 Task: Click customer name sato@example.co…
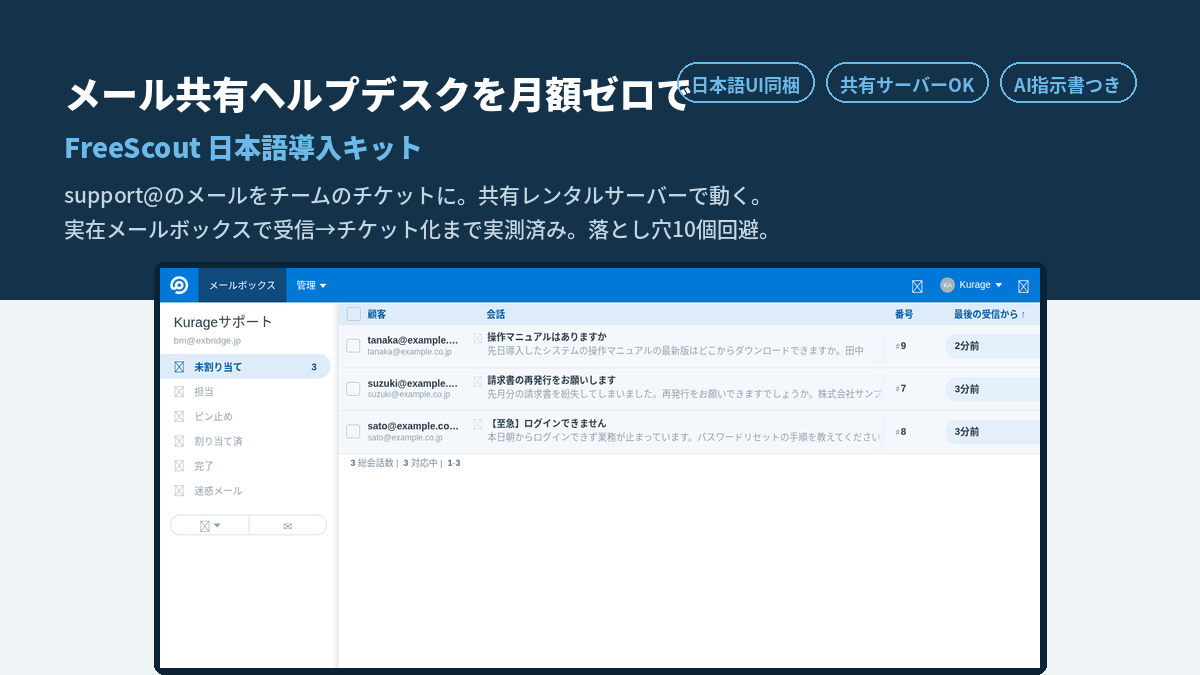tap(413, 426)
